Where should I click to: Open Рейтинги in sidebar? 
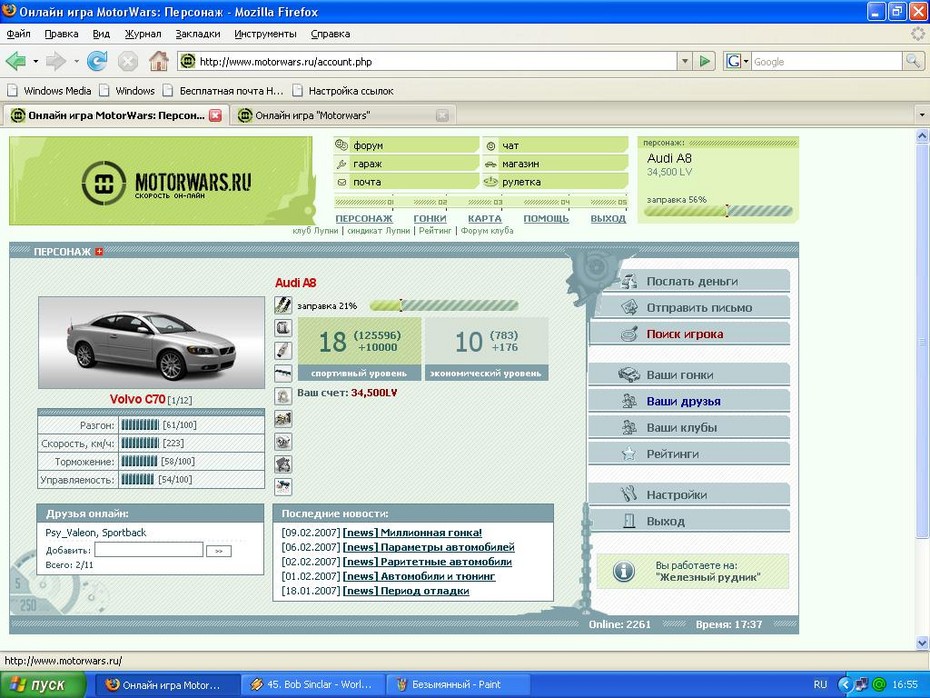click(689, 454)
